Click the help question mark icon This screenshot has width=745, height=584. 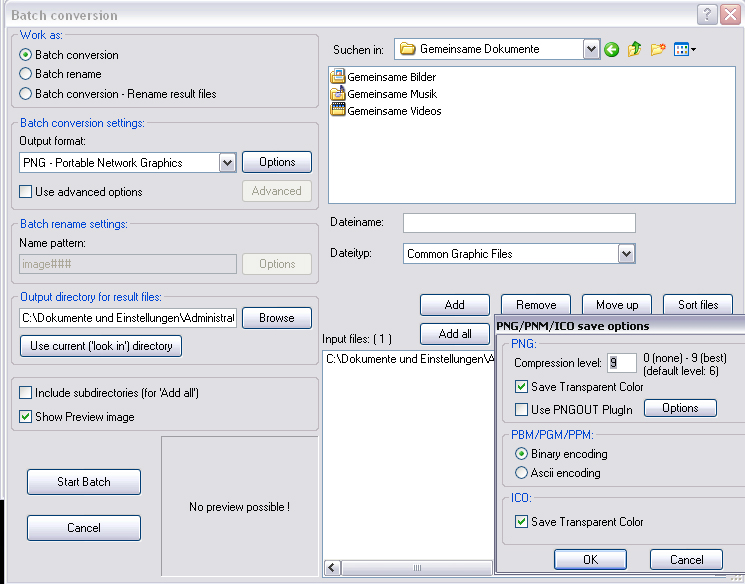coord(707,14)
